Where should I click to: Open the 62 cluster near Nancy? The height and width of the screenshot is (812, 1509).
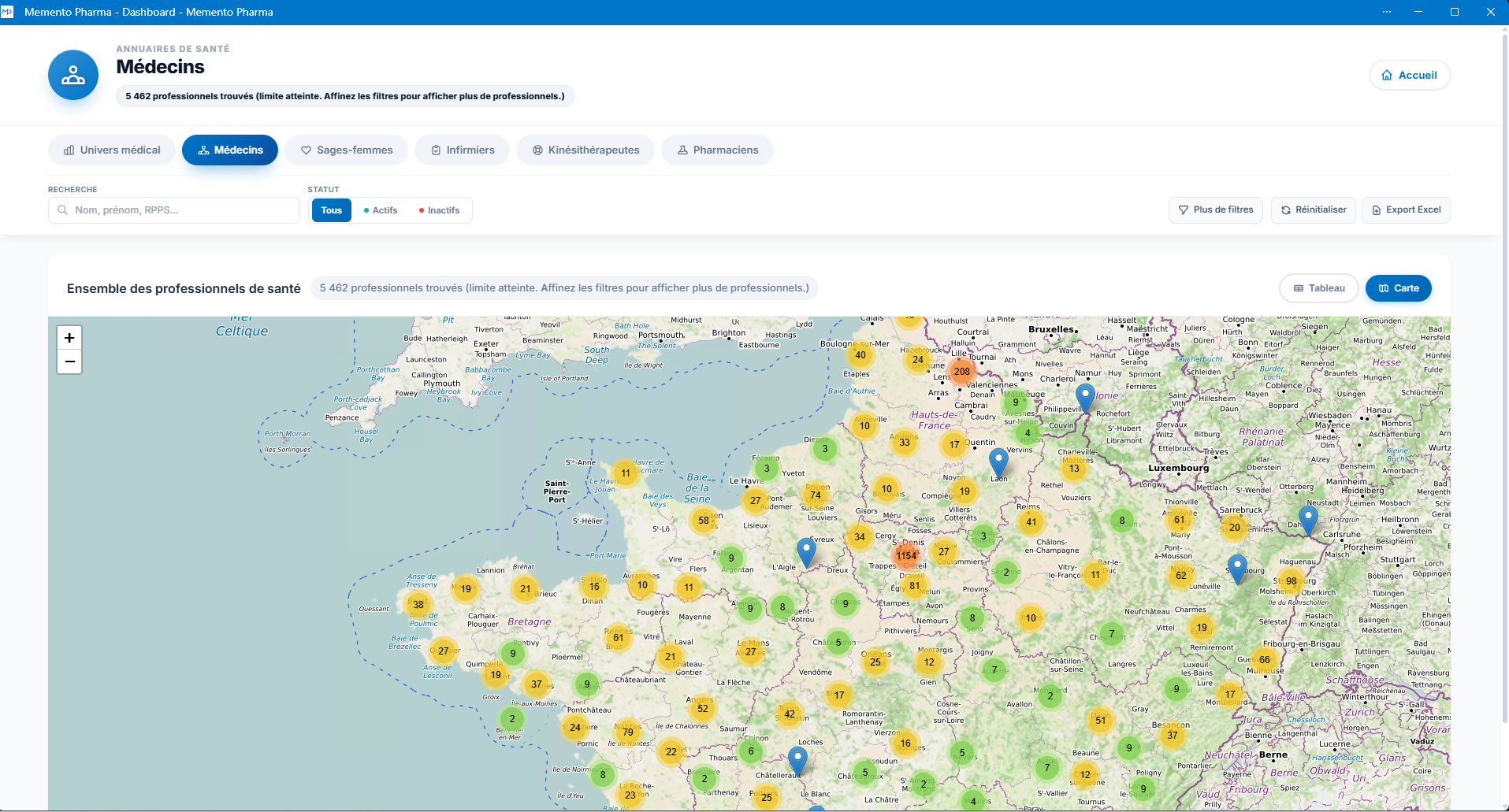(1181, 575)
